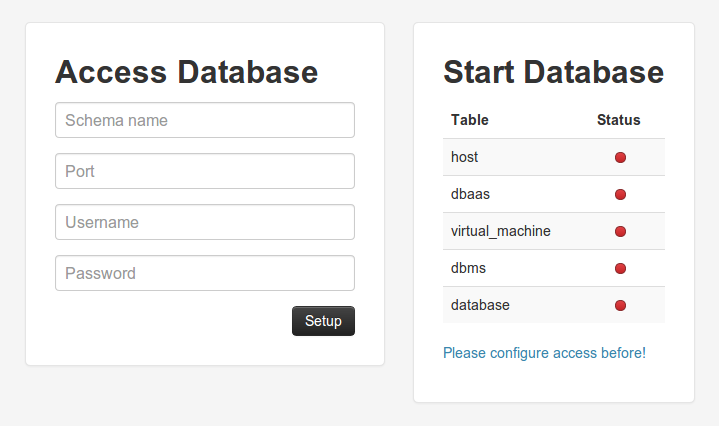This screenshot has width=719, height=426.
Task: Click the Password input field
Action: (205, 273)
